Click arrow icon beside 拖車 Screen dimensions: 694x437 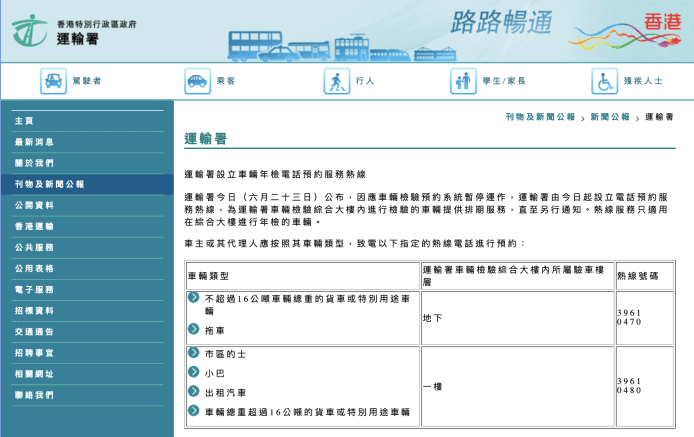point(194,328)
